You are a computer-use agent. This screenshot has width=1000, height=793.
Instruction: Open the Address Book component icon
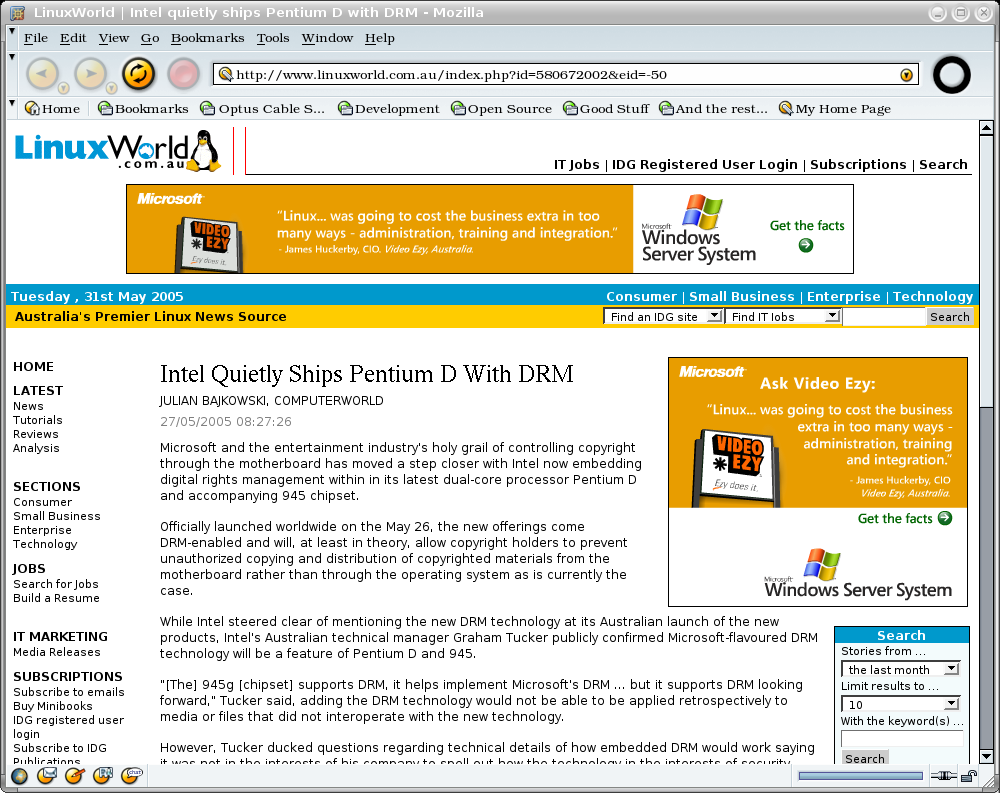[103, 776]
